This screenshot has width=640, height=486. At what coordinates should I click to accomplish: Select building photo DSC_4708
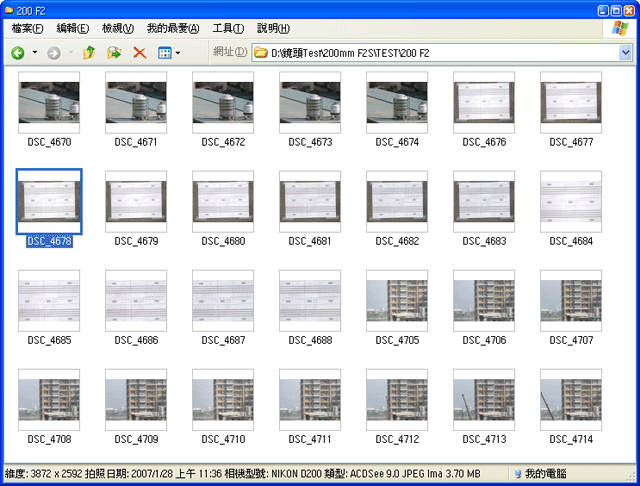click(49, 400)
